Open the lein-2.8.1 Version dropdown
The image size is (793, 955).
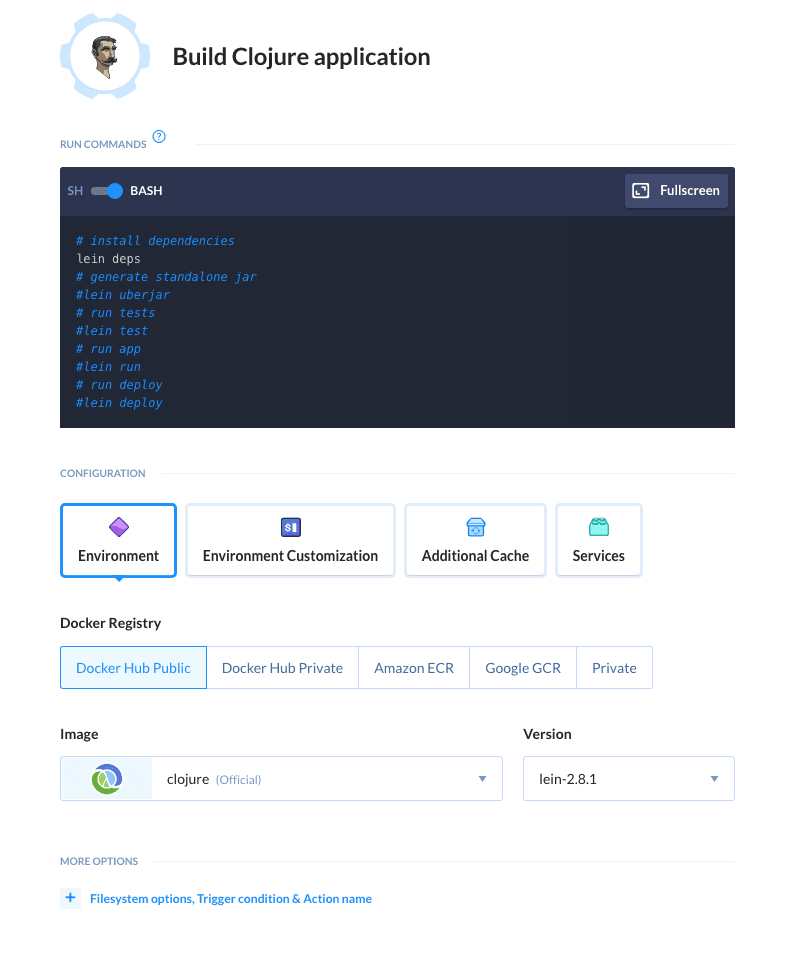tap(628, 778)
